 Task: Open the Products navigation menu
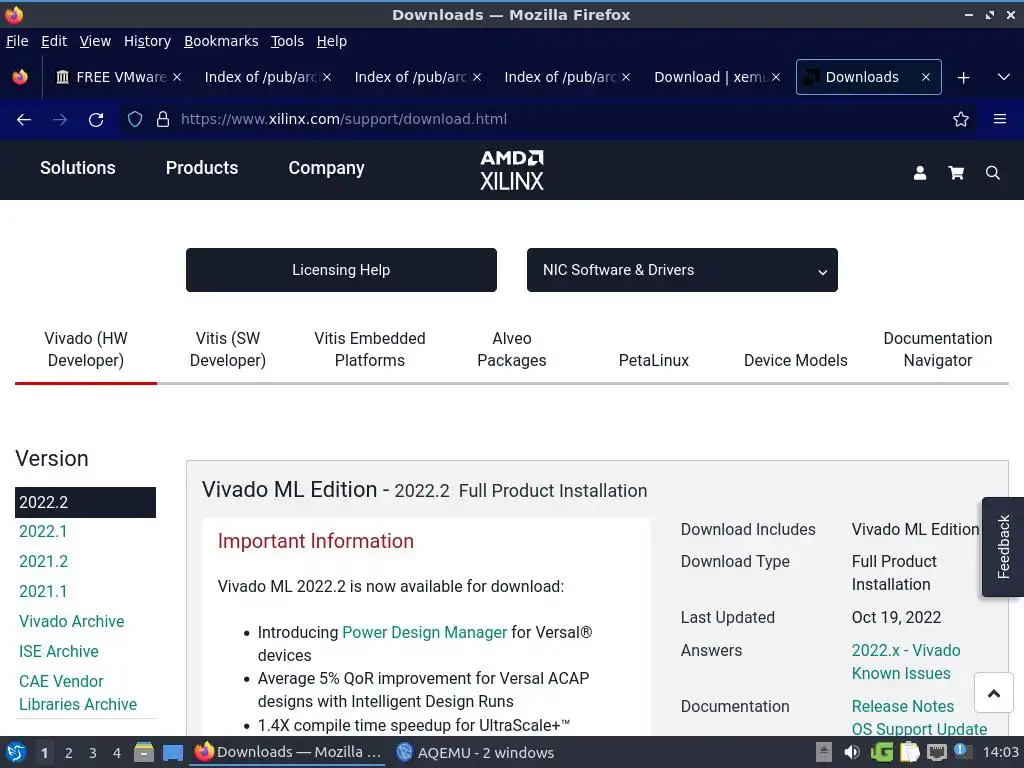click(x=202, y=168)
